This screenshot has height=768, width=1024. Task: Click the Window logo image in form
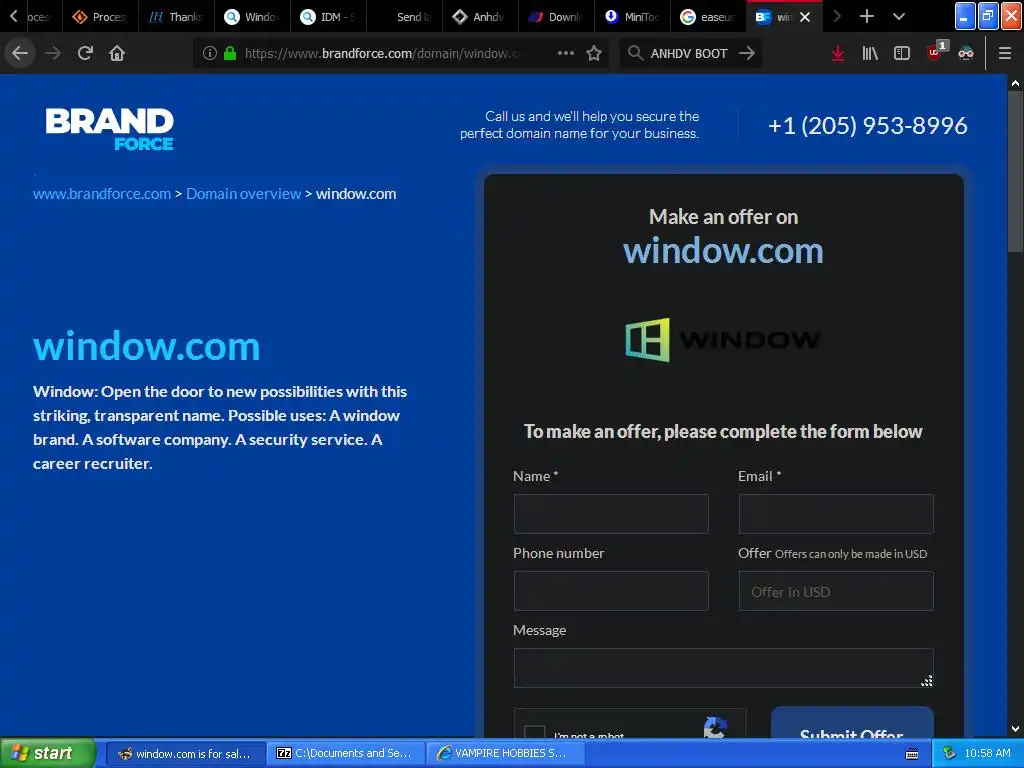coord(723,340)
